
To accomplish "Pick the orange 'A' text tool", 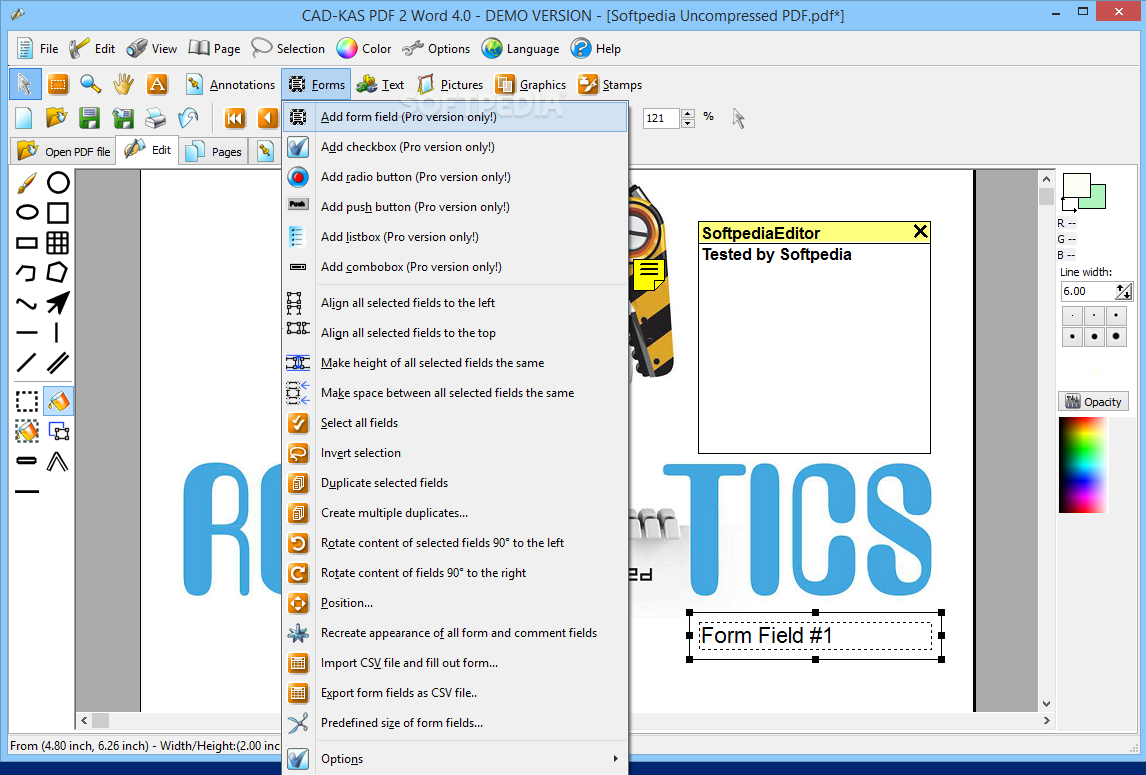I will coord(156,84).
